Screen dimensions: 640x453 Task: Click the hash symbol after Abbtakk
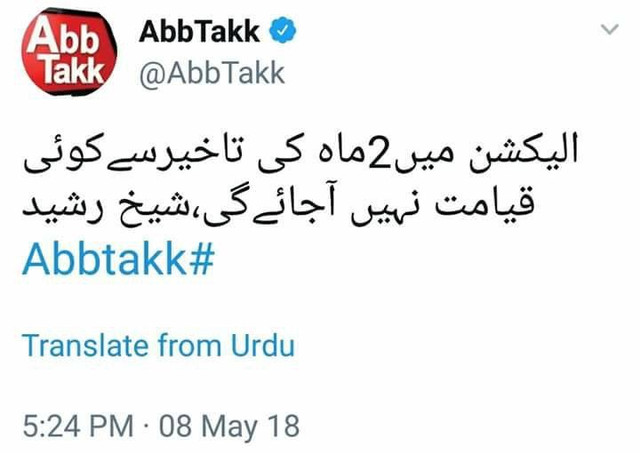[x=202, y=260]
